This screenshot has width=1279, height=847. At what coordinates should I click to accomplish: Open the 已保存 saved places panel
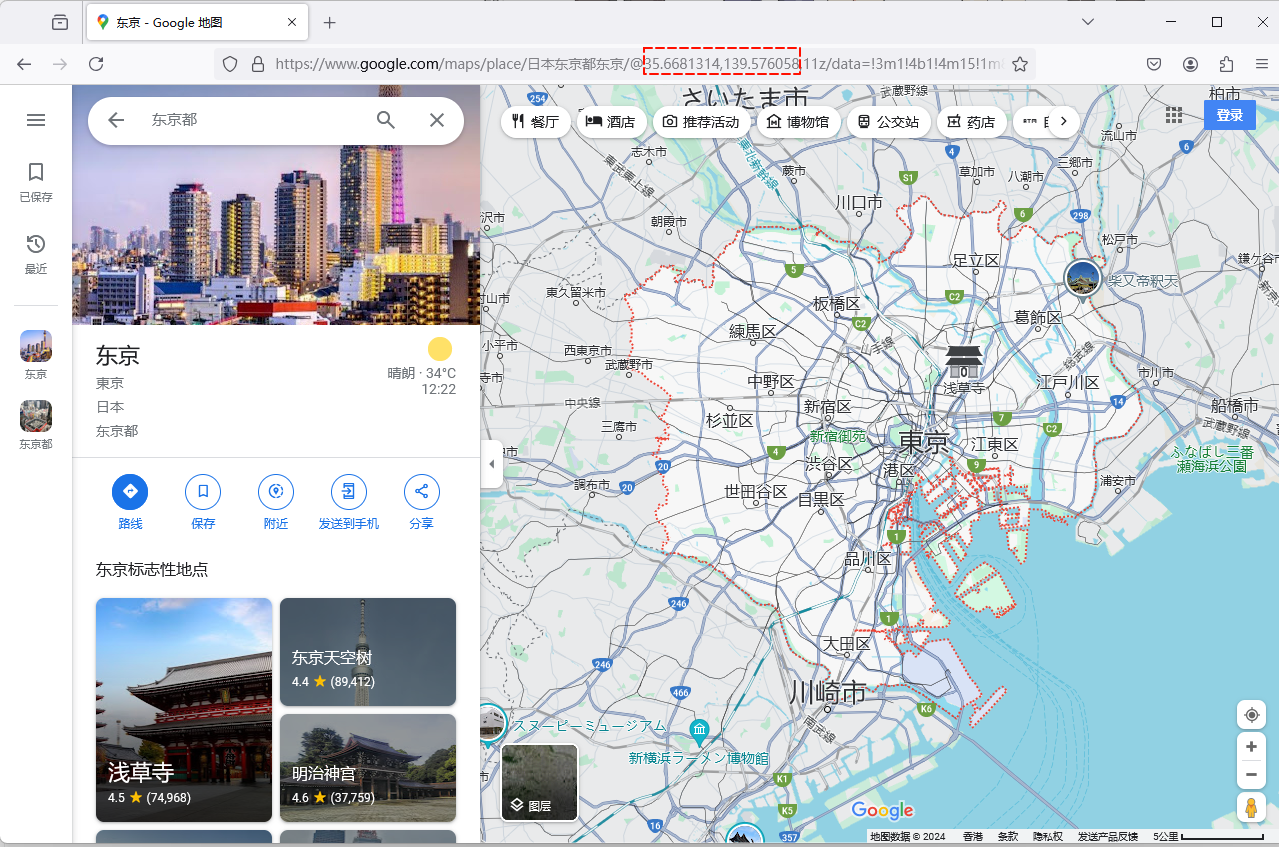(36, 182)
